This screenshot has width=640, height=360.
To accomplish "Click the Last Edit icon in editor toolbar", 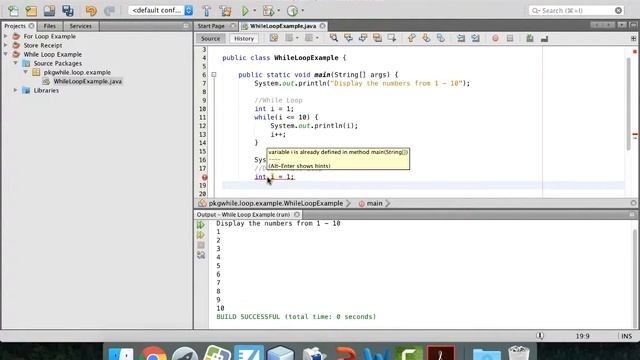I will (274, 38).
